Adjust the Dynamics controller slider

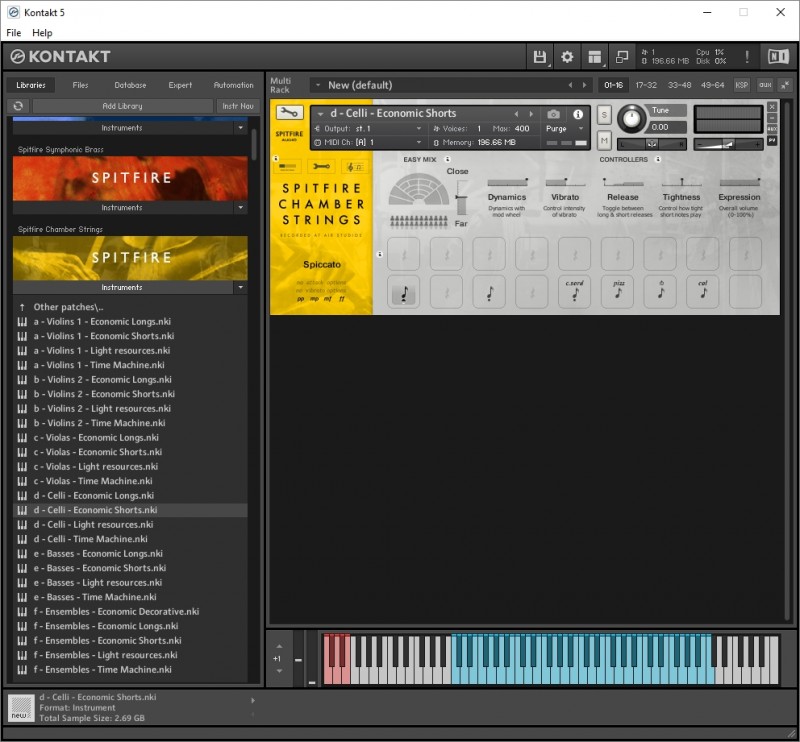(x=507, y=182)
